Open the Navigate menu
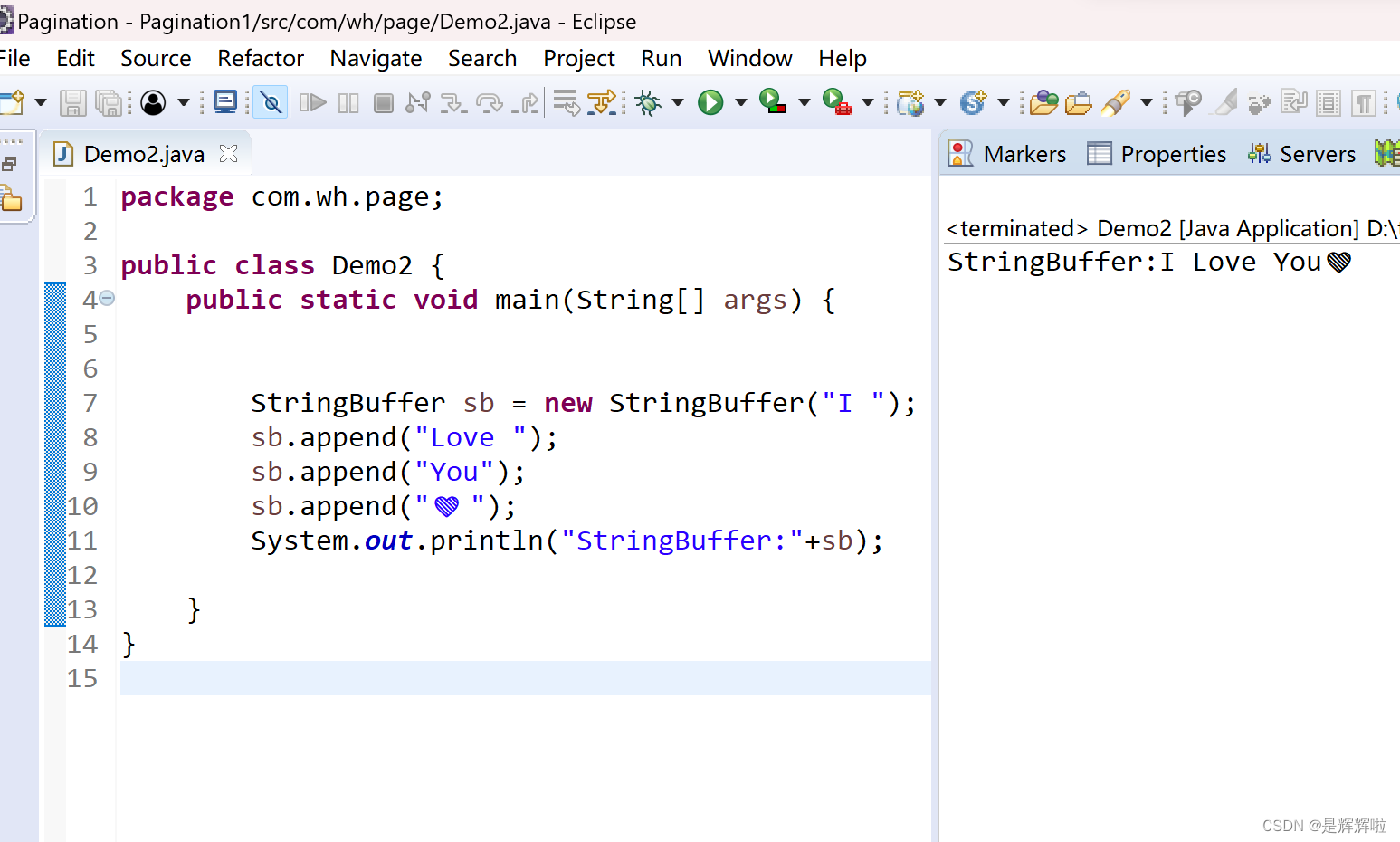Viewport: 1400px width, 842px height. click(376, 58)
